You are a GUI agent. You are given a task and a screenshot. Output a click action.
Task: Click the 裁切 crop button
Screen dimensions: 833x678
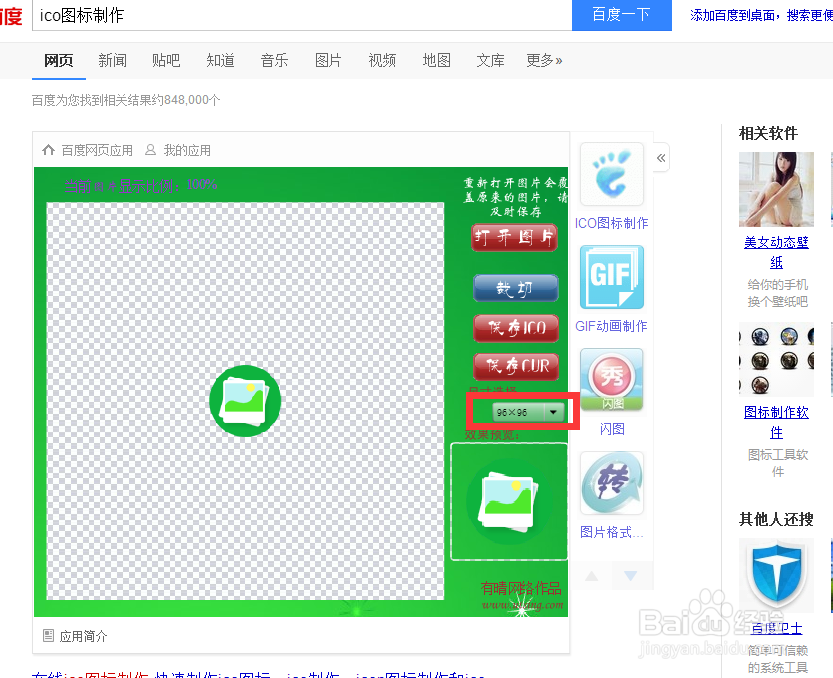click(516, 288)
